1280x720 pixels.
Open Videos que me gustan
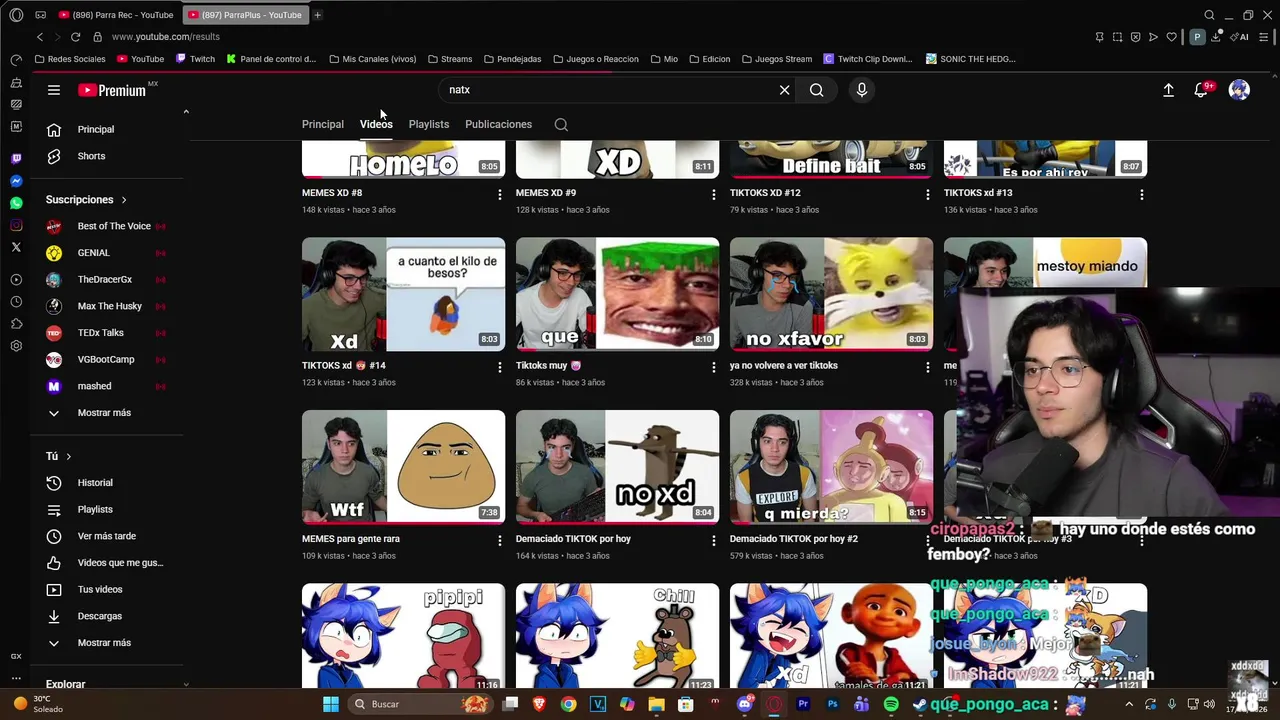pyautogui.click(x=120, y=563)
